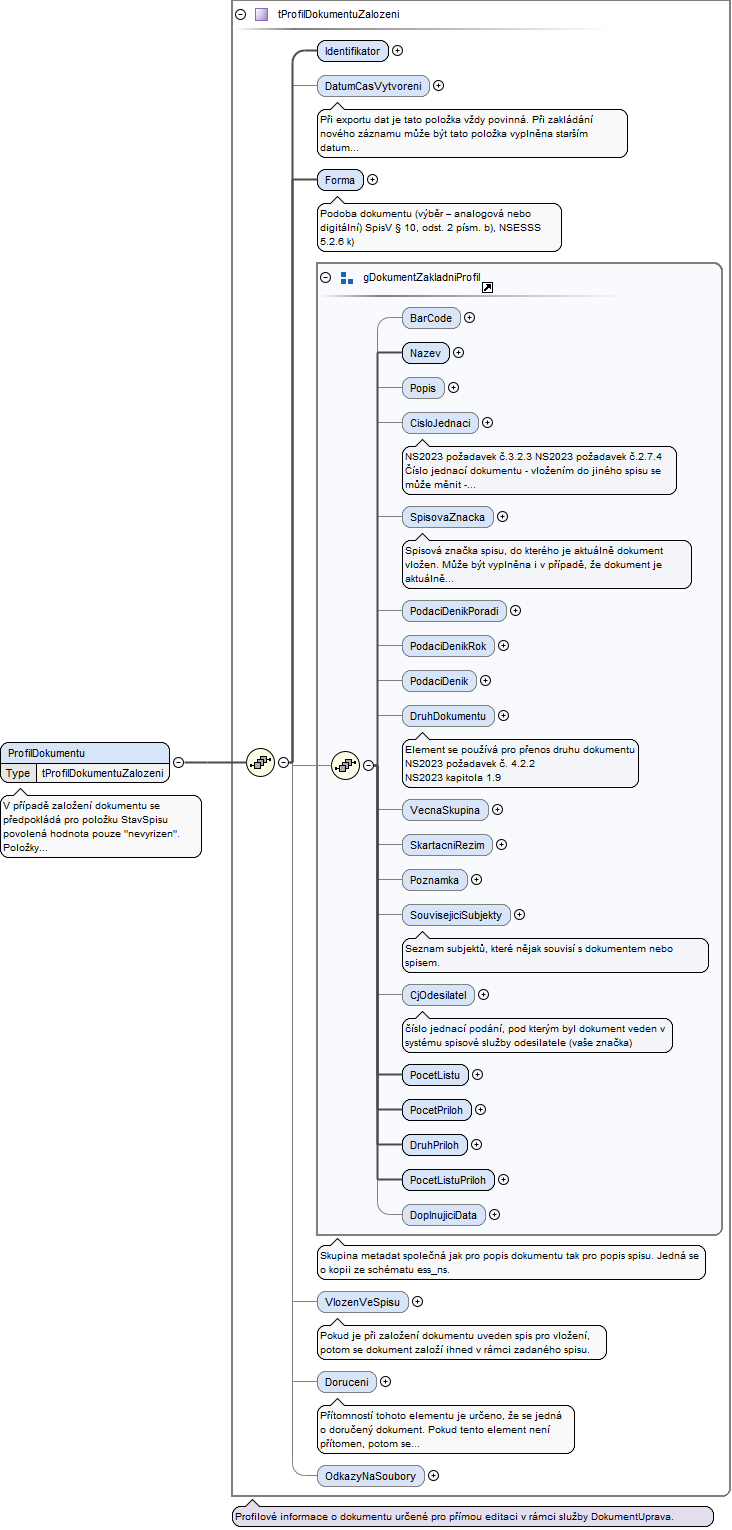Expand the VecnaSkupina plus icon
This screenshot has width=732, height=1530.
497,810
